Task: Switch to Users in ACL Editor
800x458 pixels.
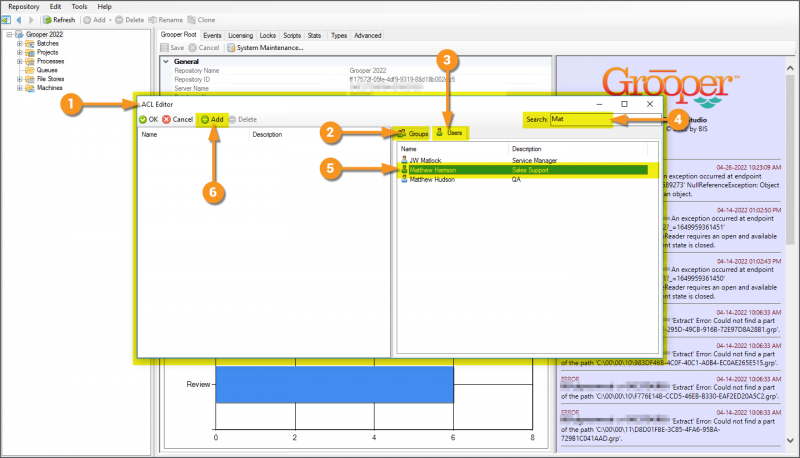Action: point(449,133)
